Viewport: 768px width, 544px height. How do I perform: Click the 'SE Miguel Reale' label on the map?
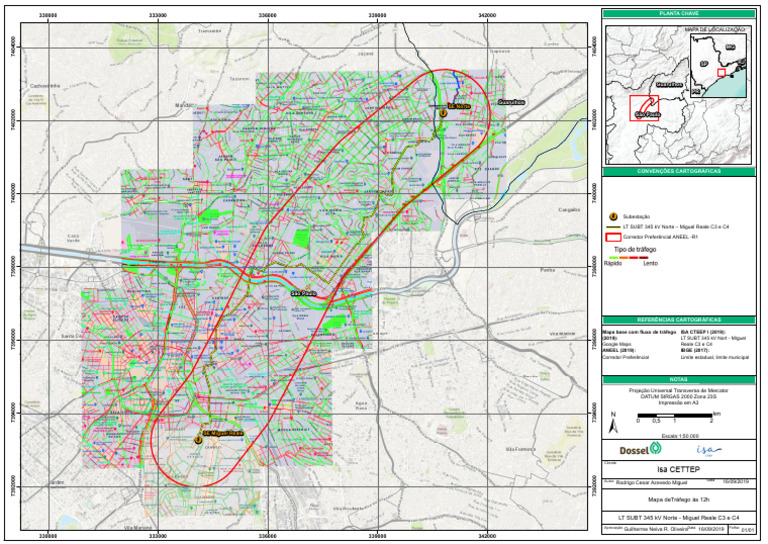(223, 433)
